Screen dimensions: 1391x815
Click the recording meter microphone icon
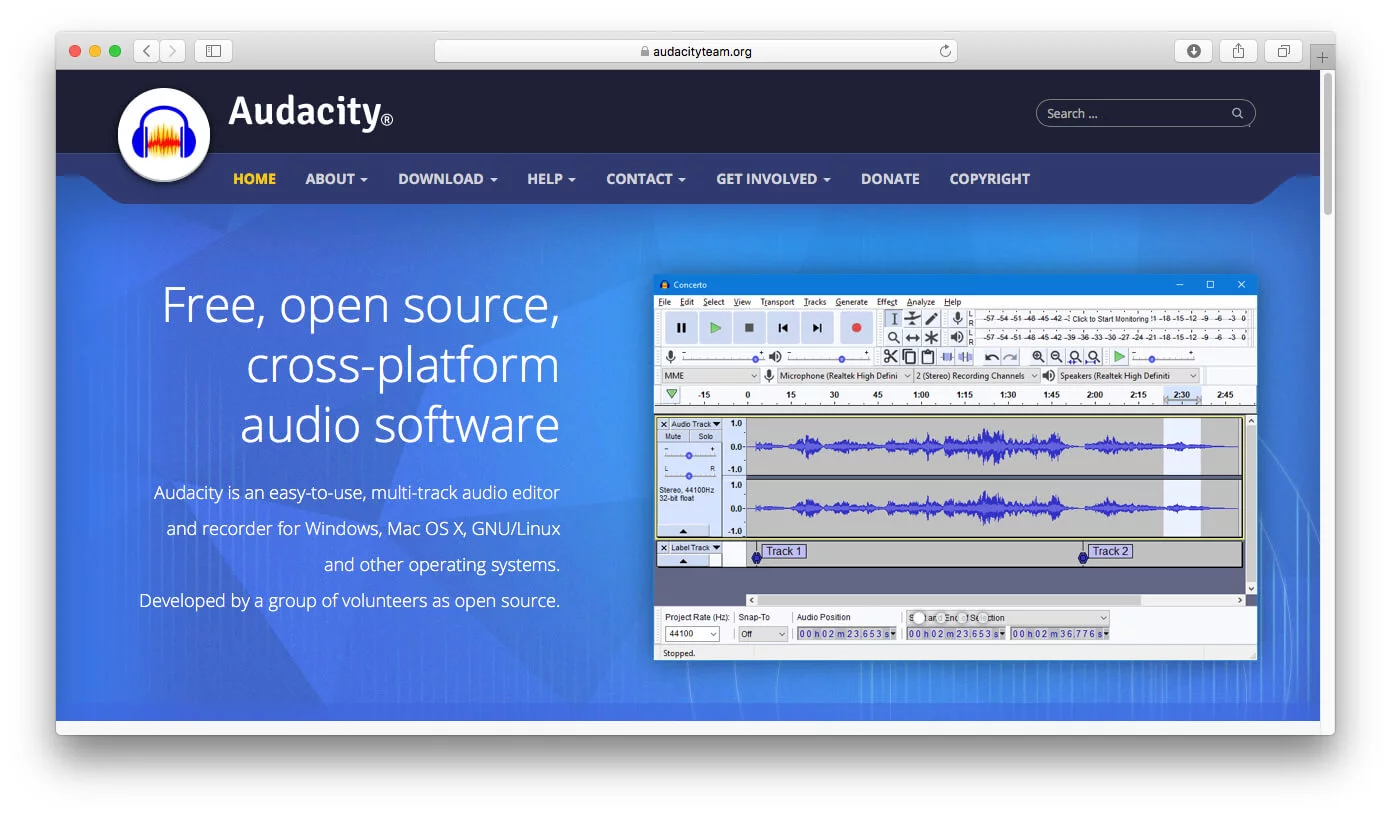(x=957, y=318)
